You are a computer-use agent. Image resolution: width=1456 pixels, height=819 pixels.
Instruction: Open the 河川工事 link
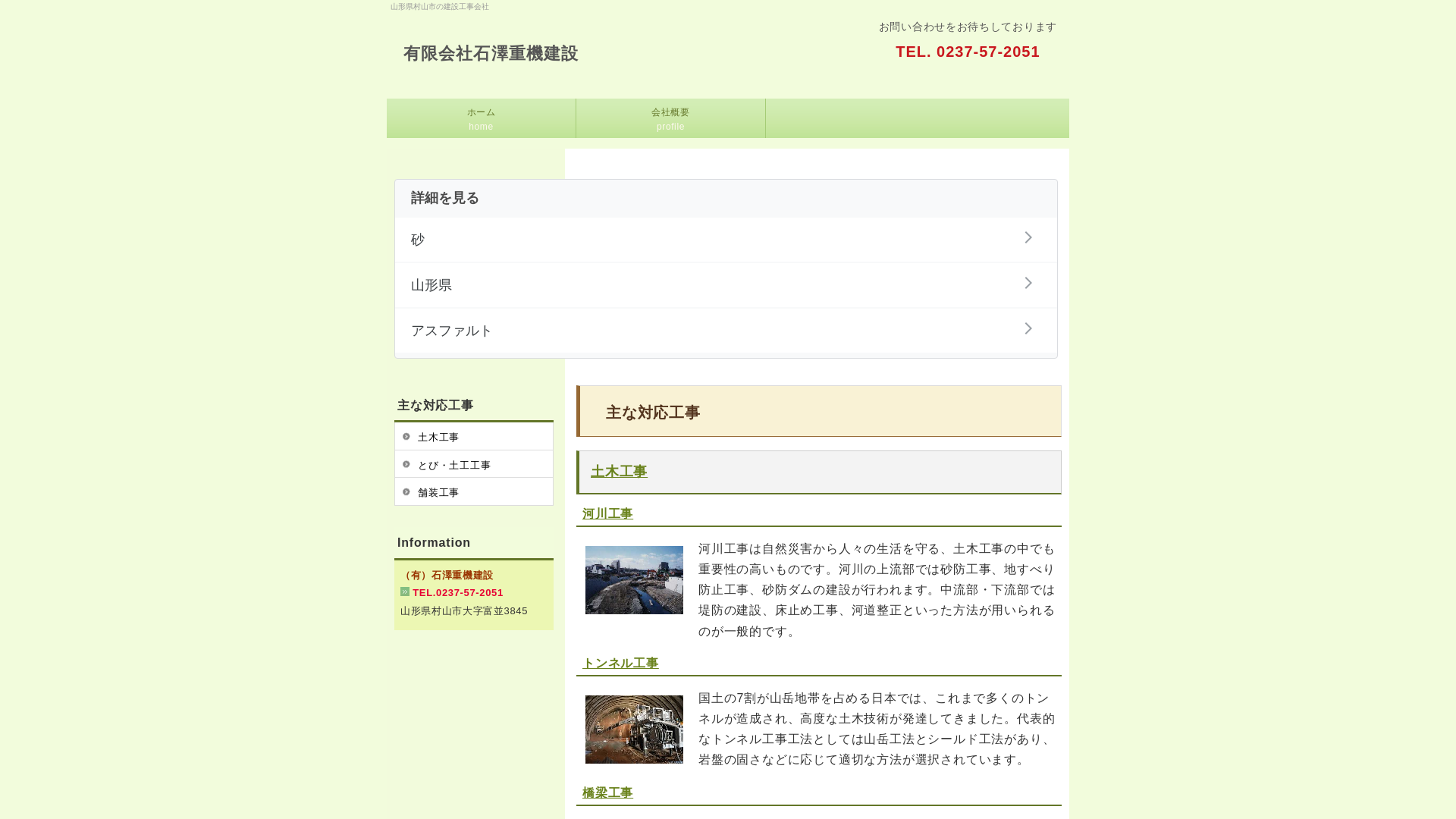(x=607, y=513)
